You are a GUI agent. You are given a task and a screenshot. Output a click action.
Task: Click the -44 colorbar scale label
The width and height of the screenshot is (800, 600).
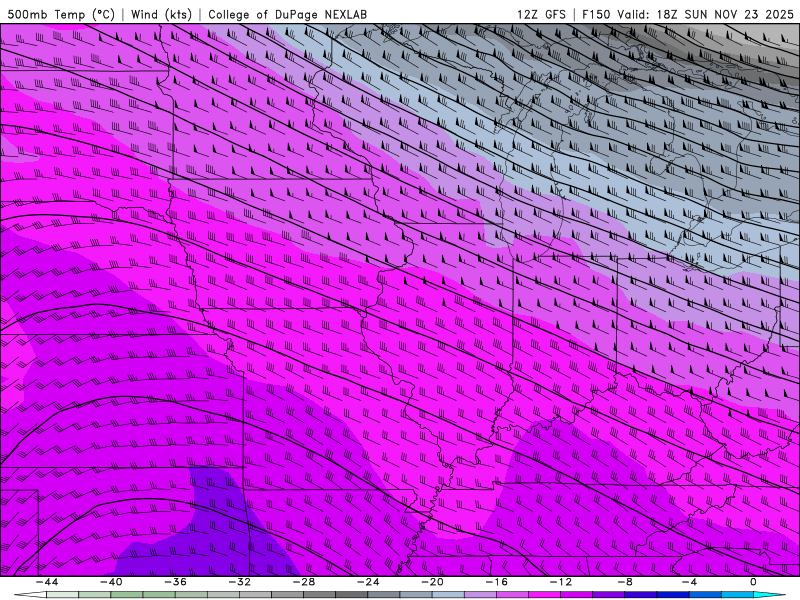coord(47,582)
